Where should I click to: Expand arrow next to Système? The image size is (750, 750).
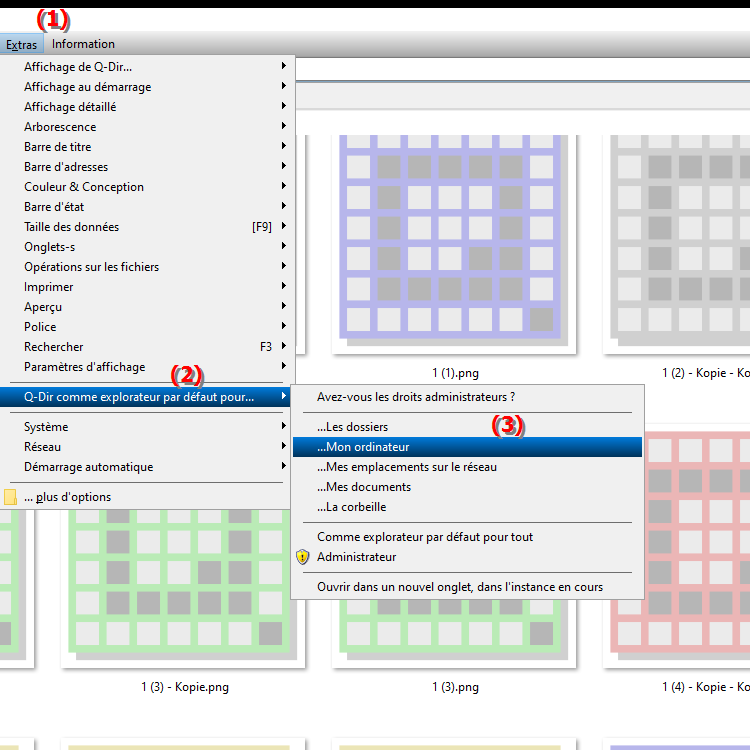coord(284,426)
